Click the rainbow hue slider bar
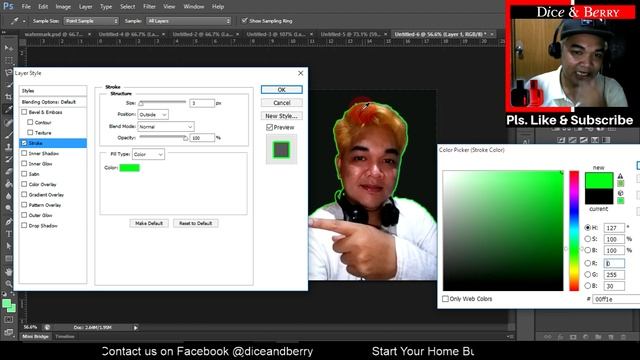Viewport: 640px width, 360px height. point(574,231)
